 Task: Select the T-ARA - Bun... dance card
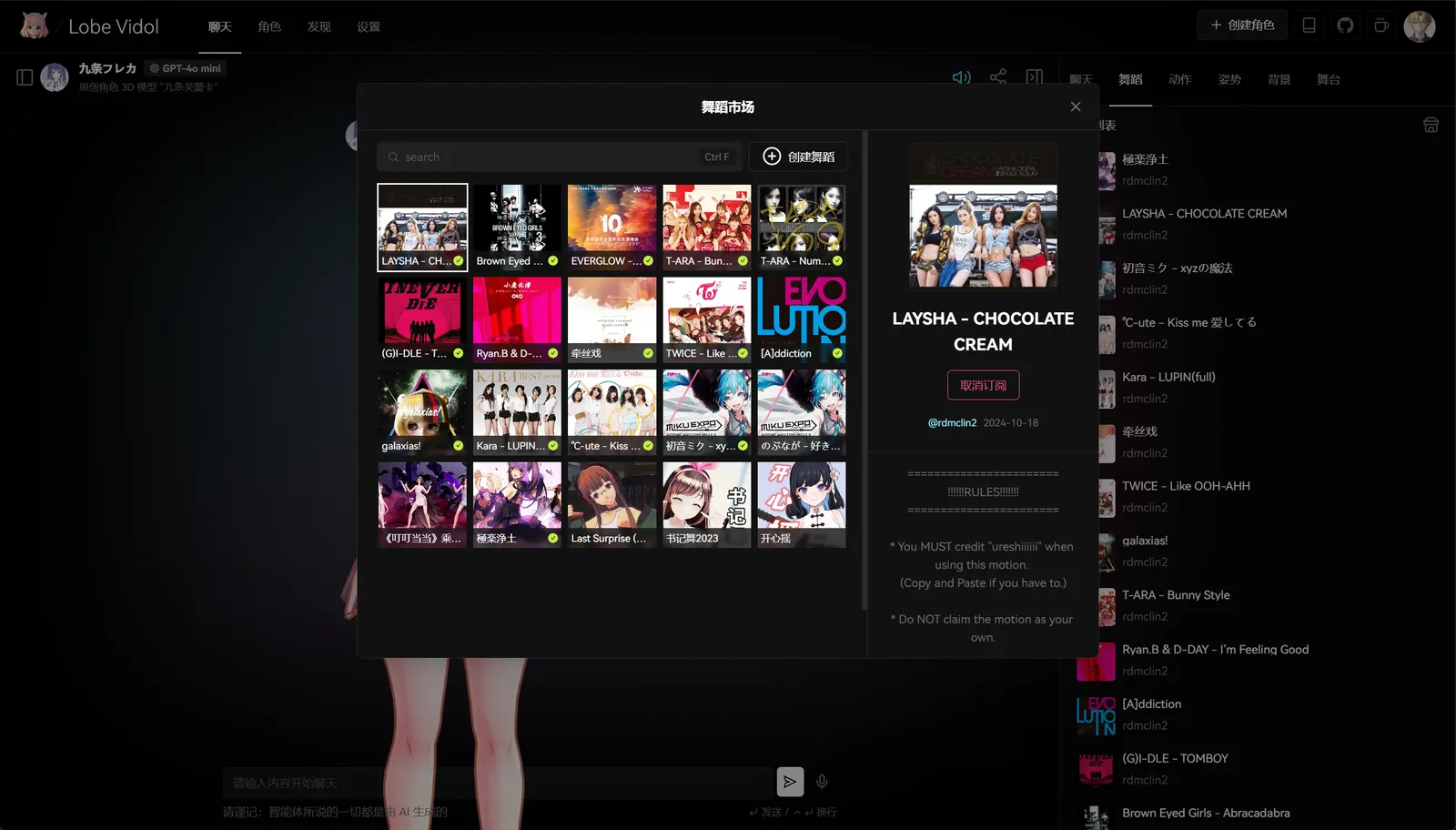tap(707, 228)
